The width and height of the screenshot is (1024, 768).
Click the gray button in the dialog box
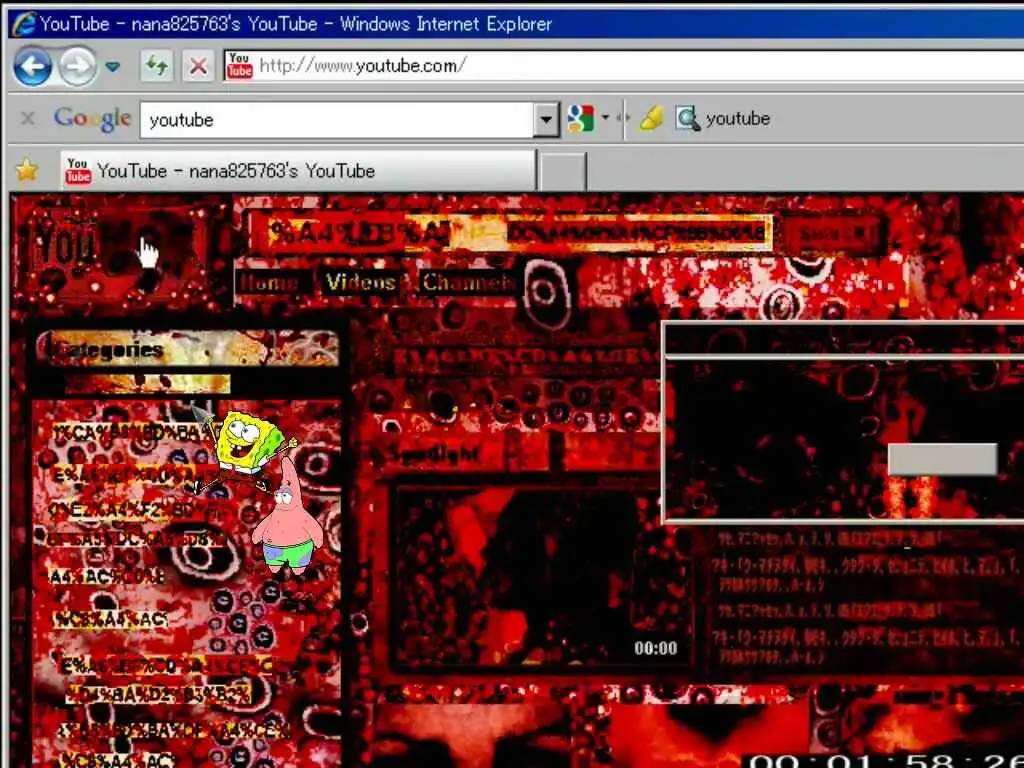point(942,460)
